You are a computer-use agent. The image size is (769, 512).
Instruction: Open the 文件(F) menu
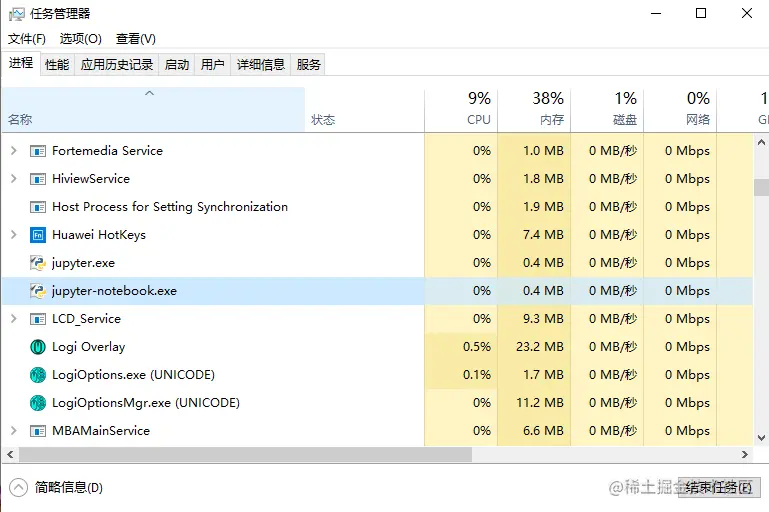point(27,39)
